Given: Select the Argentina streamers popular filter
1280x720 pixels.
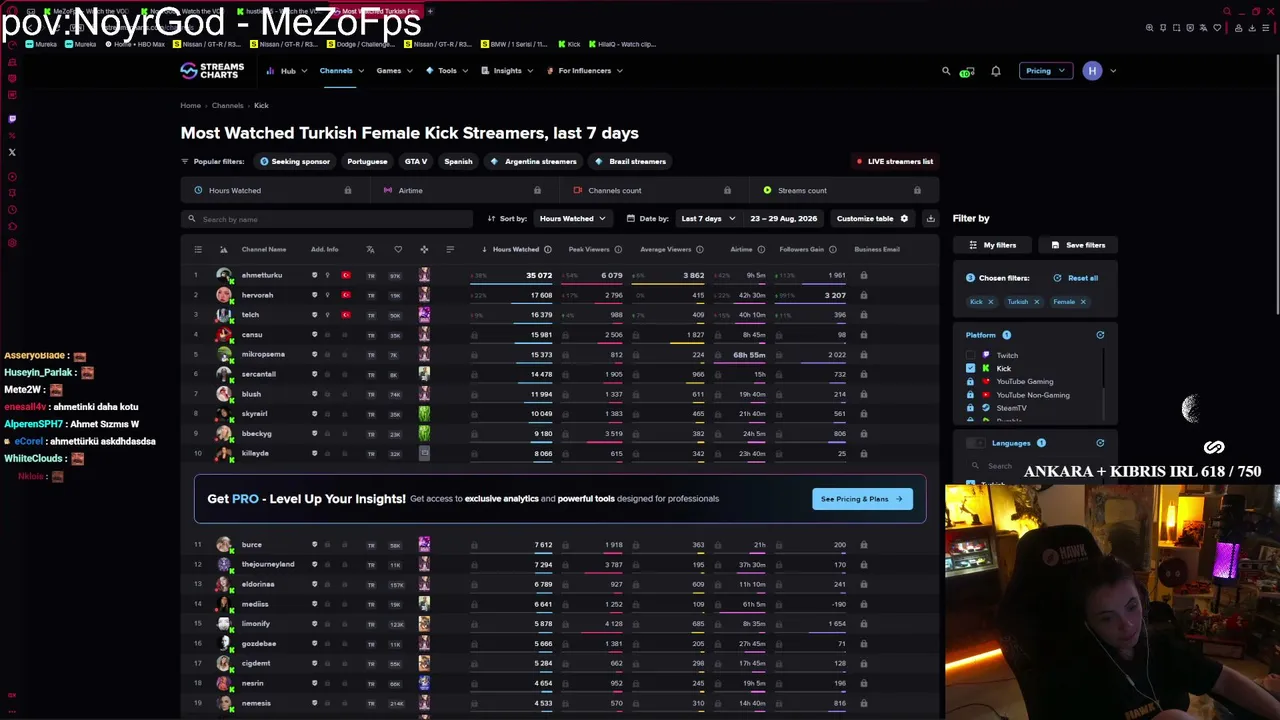Looking at the screenshot, I should (534, 161).
